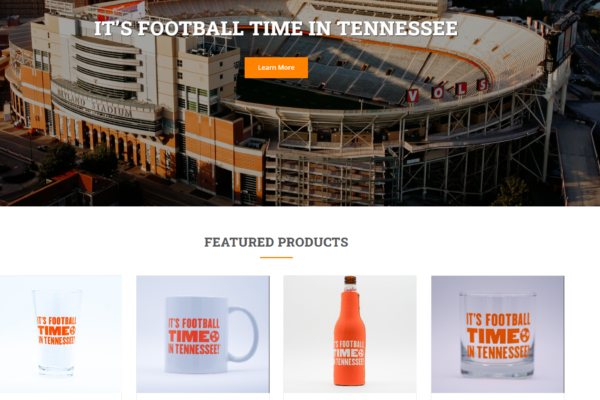Select the orange bottle koozie product

click(x=350, y=334)
